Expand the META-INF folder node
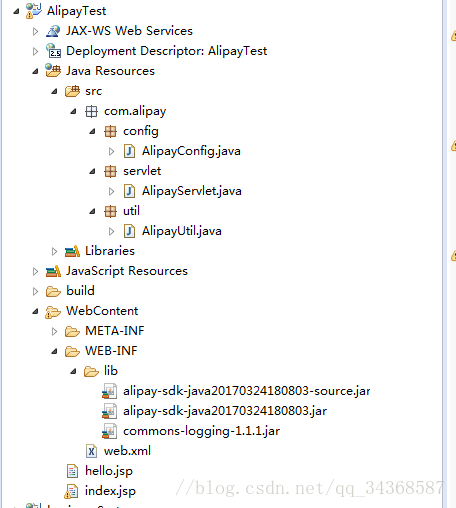The image size is (456, 508). pyautogui.click(x=54, y=331)
